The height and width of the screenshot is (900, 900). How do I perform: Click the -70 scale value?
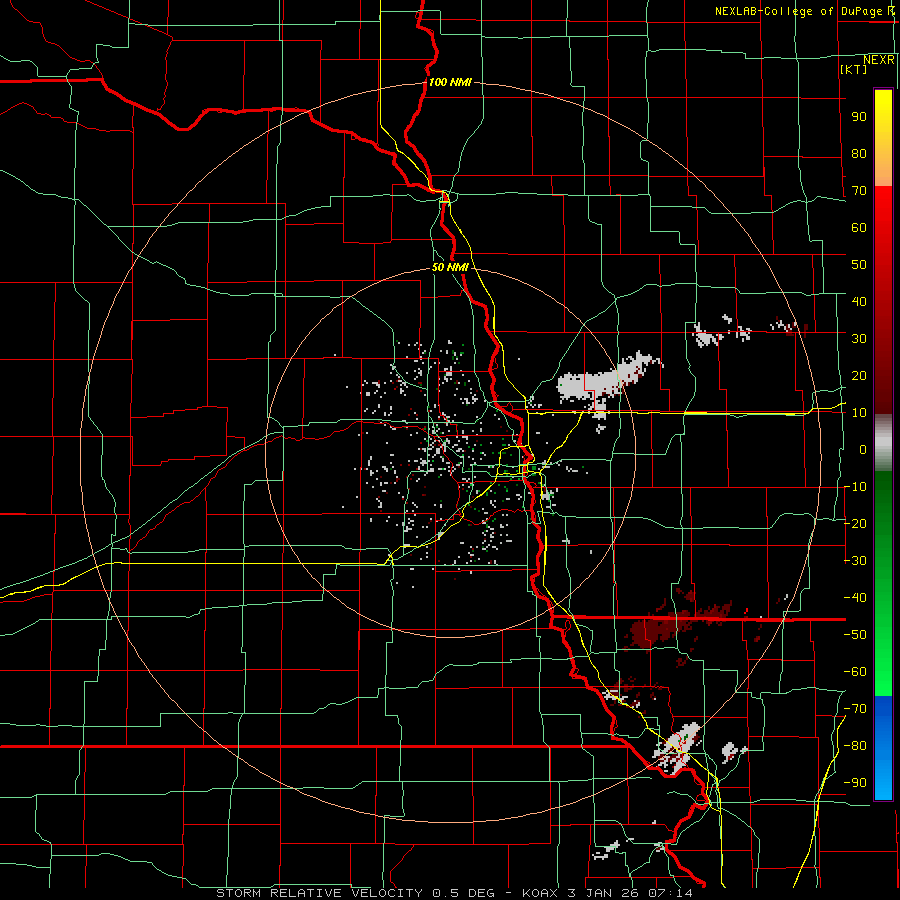(x=856, y=709)
